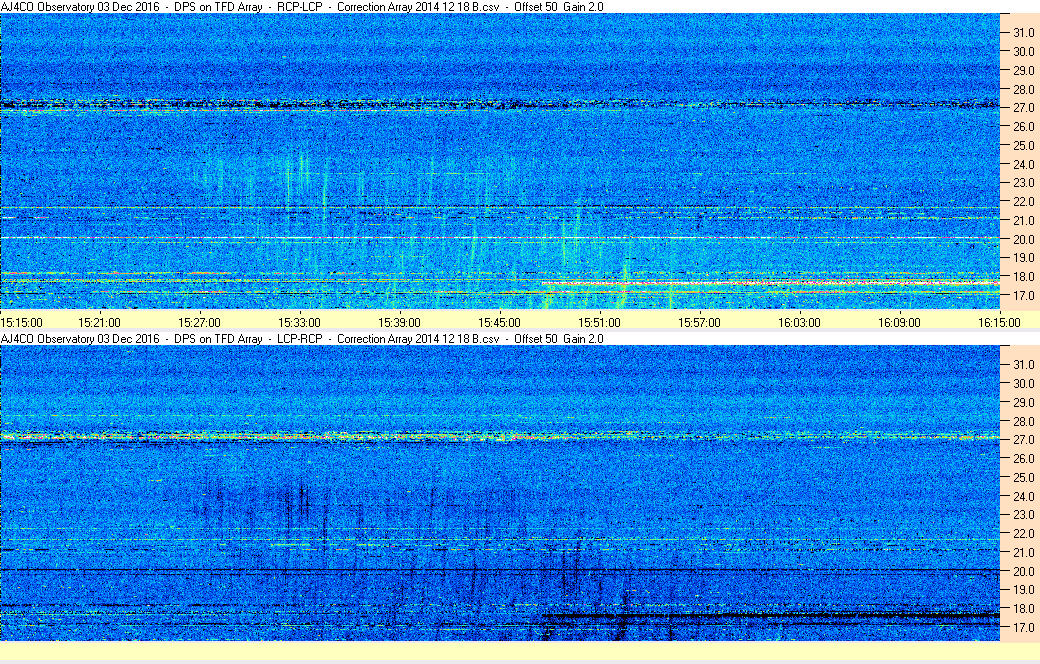
Task: Click 21.0 frequency label on RCP-LCP chart
Action: [x=1023, y=220]
